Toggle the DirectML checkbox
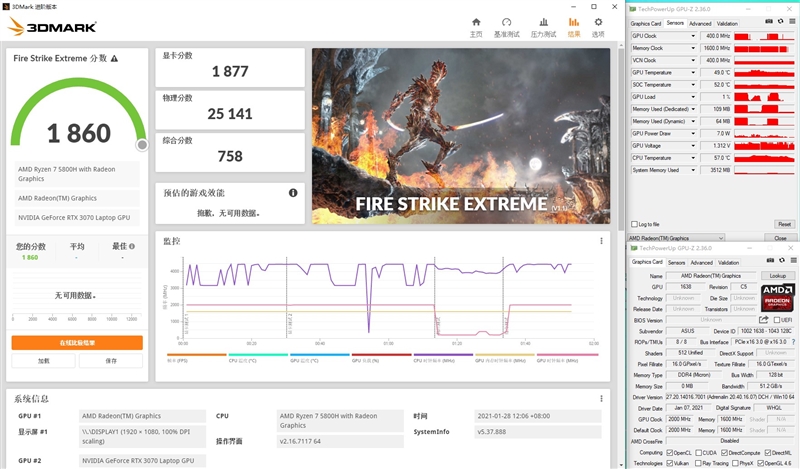This screenshot has height=469, width=800. (x=767, y=453)
